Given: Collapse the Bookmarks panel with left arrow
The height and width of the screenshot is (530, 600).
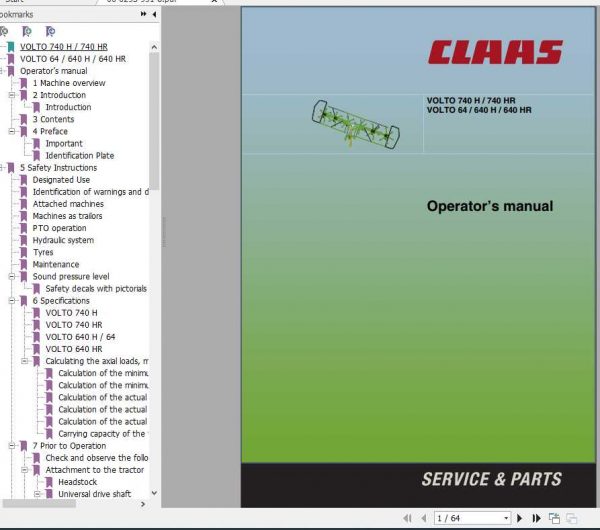Looking at the screenshot, I should click(154, 15).
